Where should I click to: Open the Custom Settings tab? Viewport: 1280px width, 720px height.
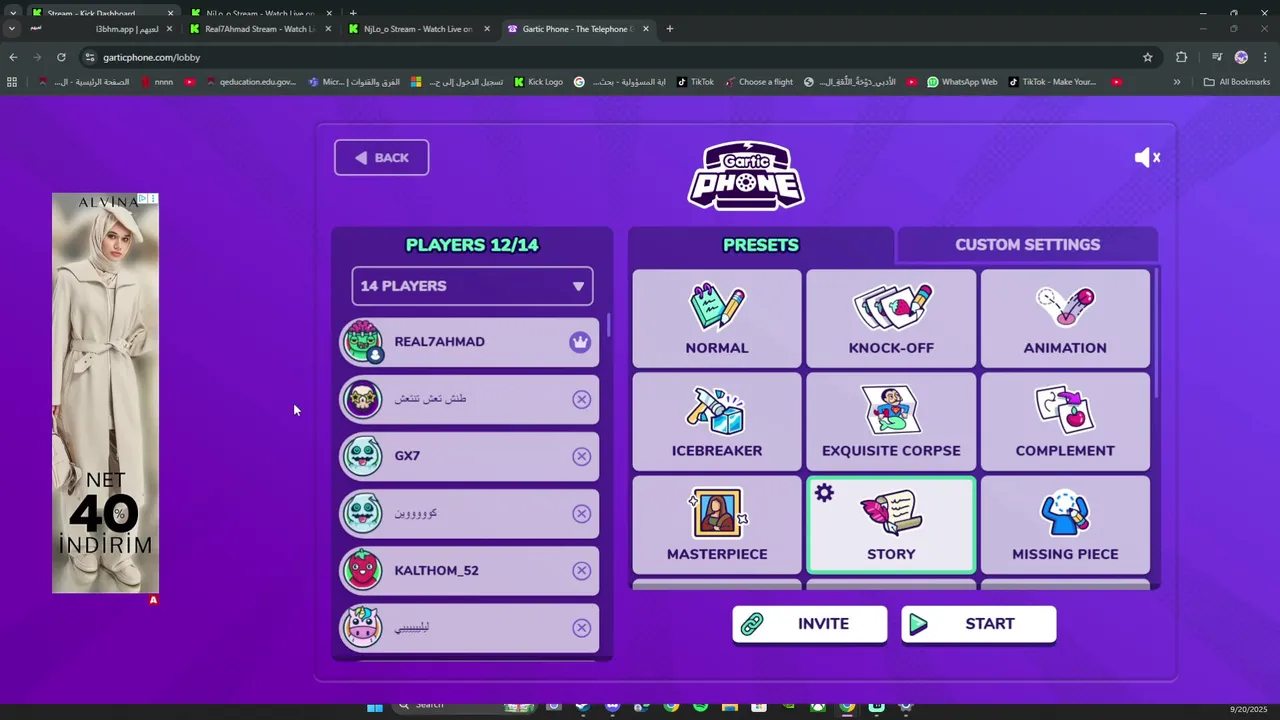click(x=1027, y=245)
